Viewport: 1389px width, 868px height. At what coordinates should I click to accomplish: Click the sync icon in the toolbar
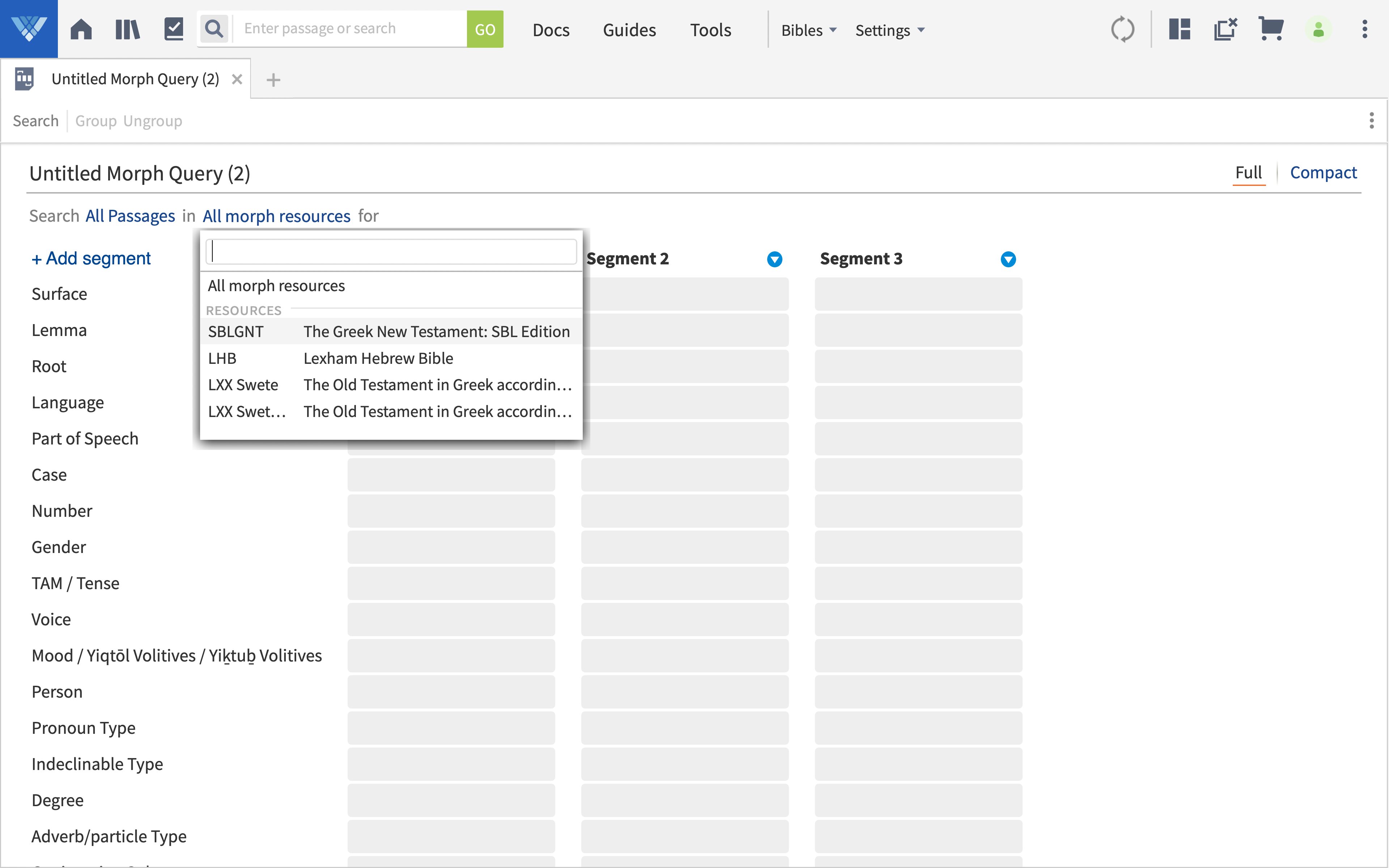[x=1123, y=29]
